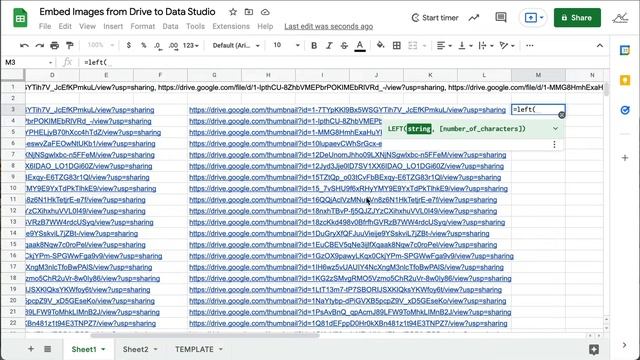
Task: Click the move to folder icon
Action: point(249,12)
